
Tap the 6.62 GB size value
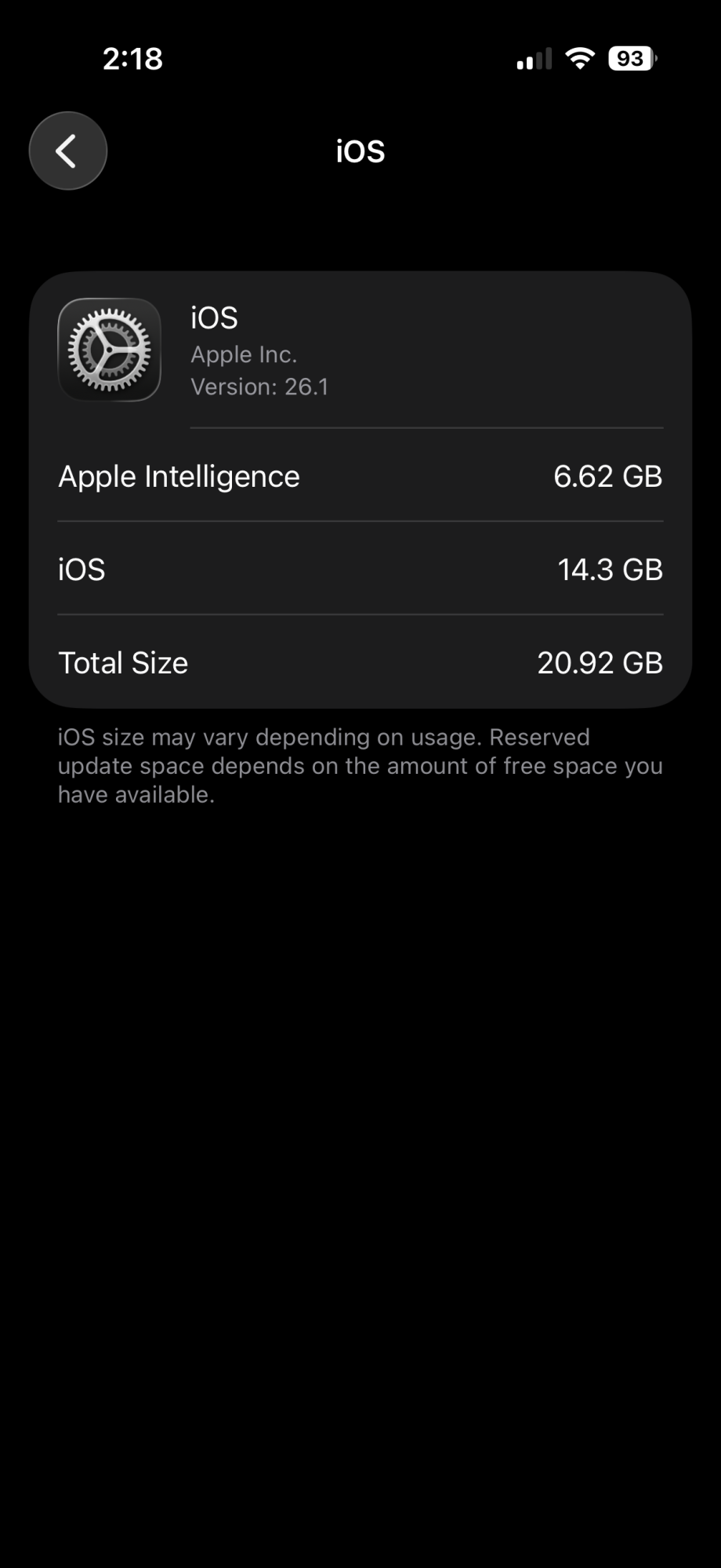(x=608, y=476)
